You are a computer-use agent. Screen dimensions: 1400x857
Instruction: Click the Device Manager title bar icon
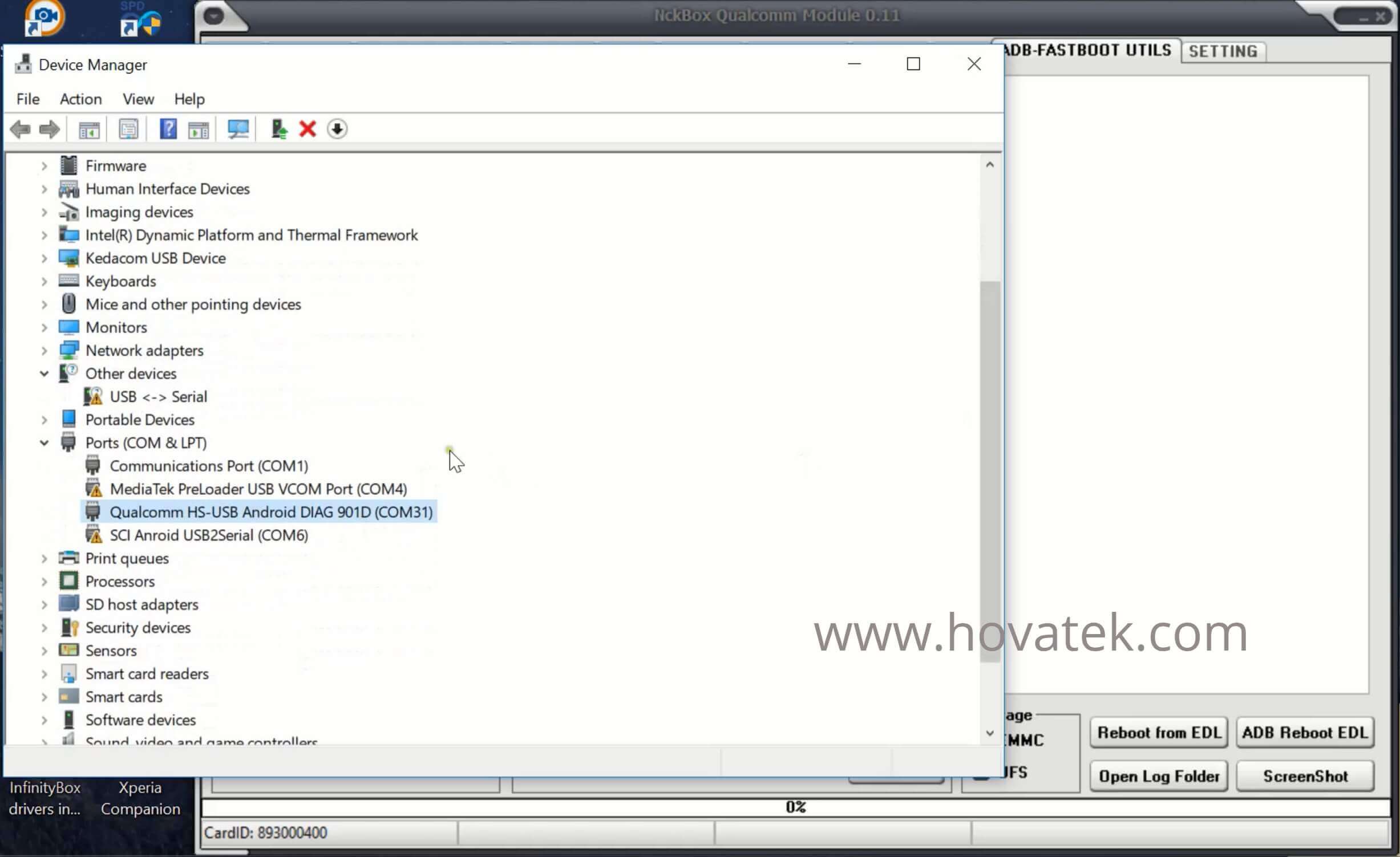23,64
